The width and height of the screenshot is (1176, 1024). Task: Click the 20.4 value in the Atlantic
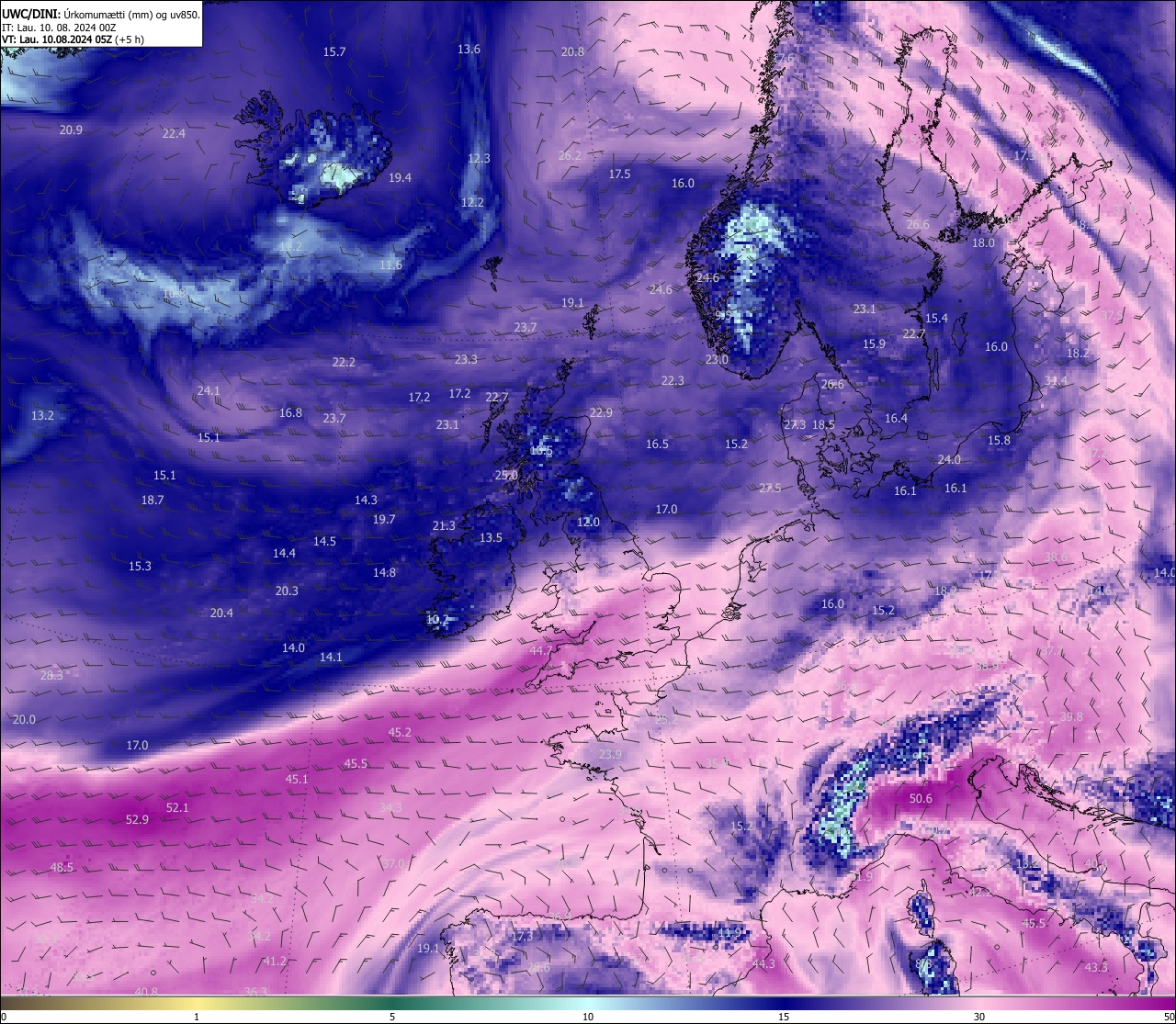pos(221,613)
